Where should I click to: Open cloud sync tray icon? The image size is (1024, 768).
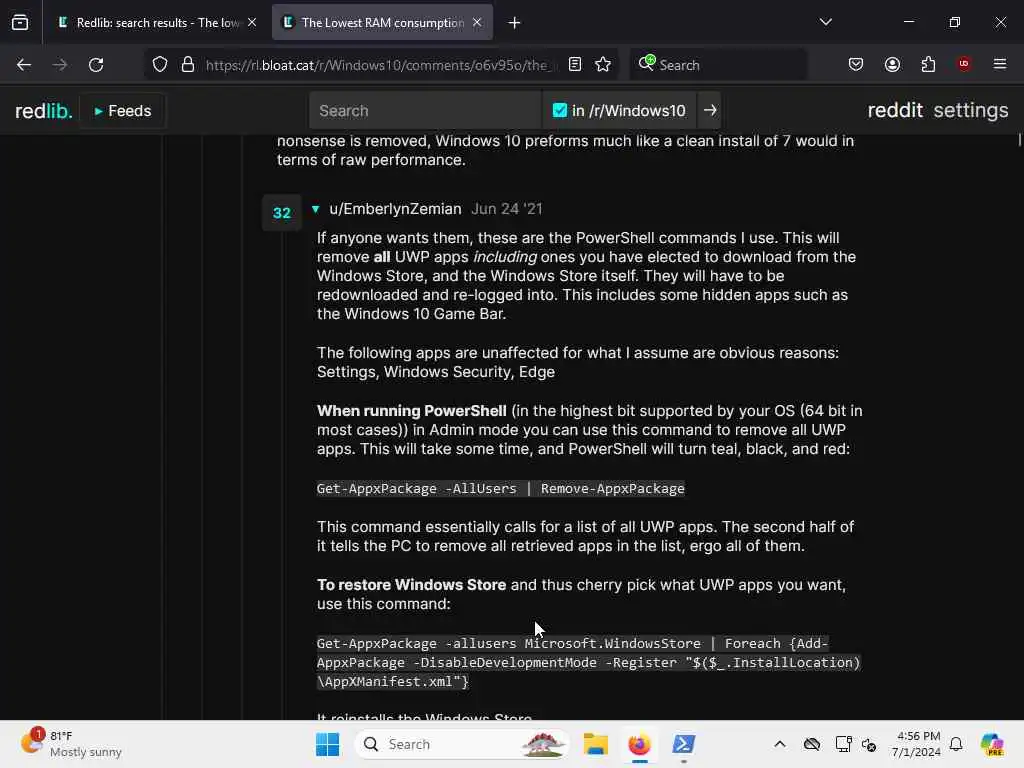812,744
